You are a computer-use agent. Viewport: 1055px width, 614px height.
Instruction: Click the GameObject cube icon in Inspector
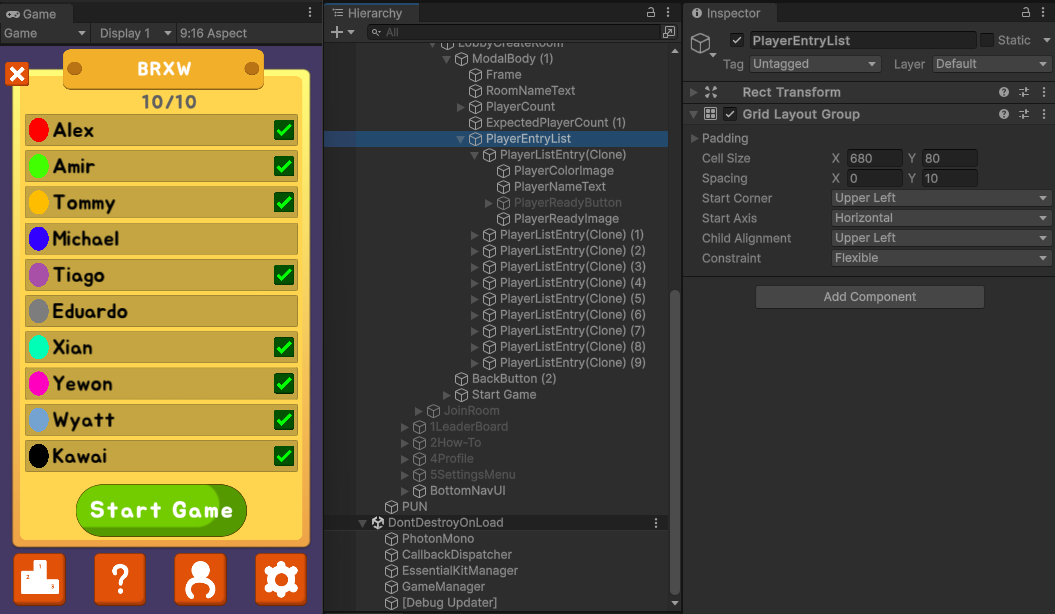[x=700, y=43]
